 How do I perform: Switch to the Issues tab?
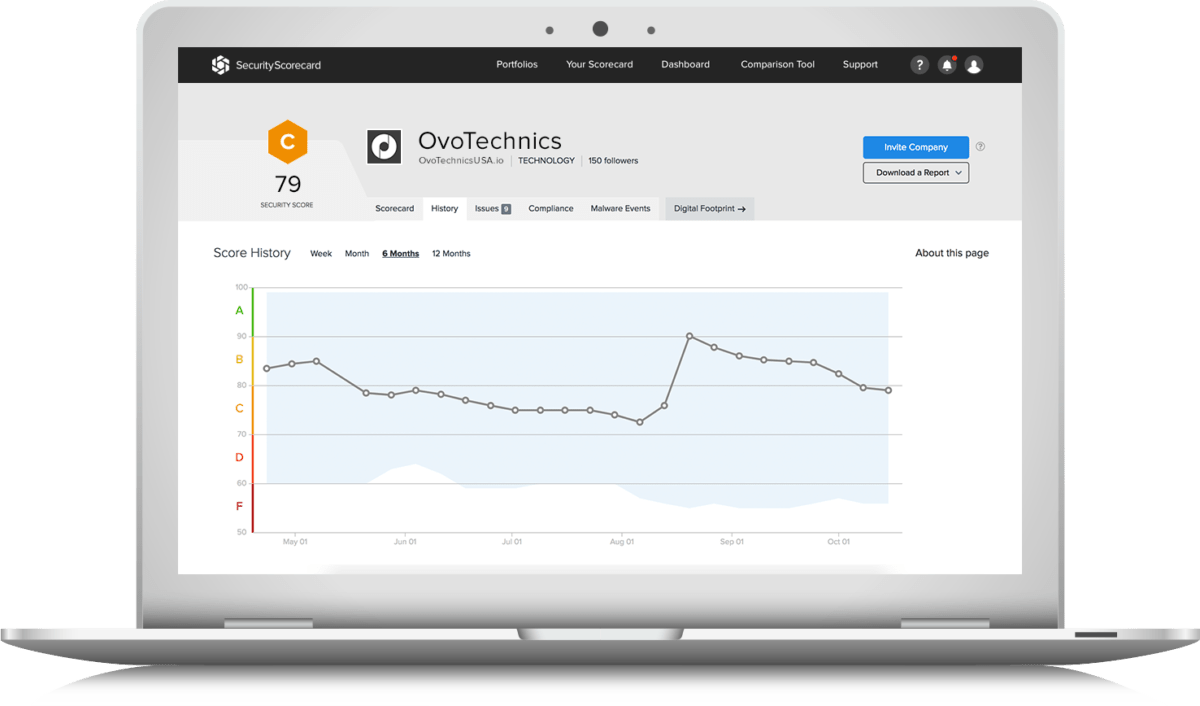point(492,209)
